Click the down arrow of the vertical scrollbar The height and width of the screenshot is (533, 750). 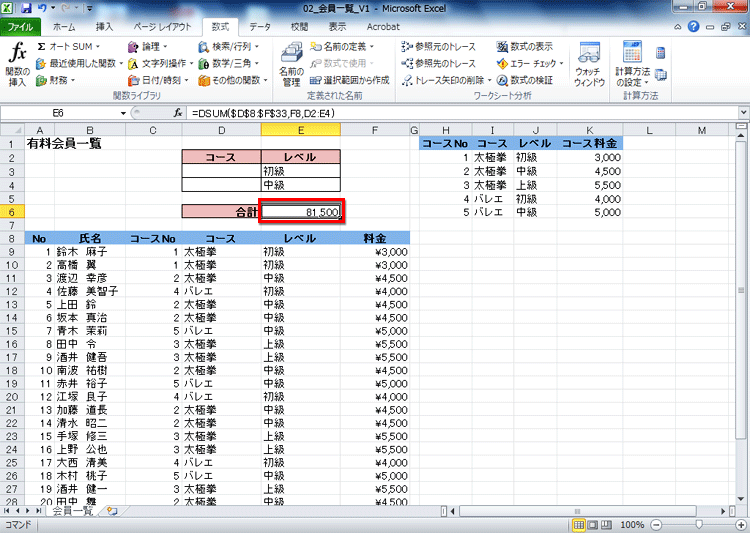741,499
